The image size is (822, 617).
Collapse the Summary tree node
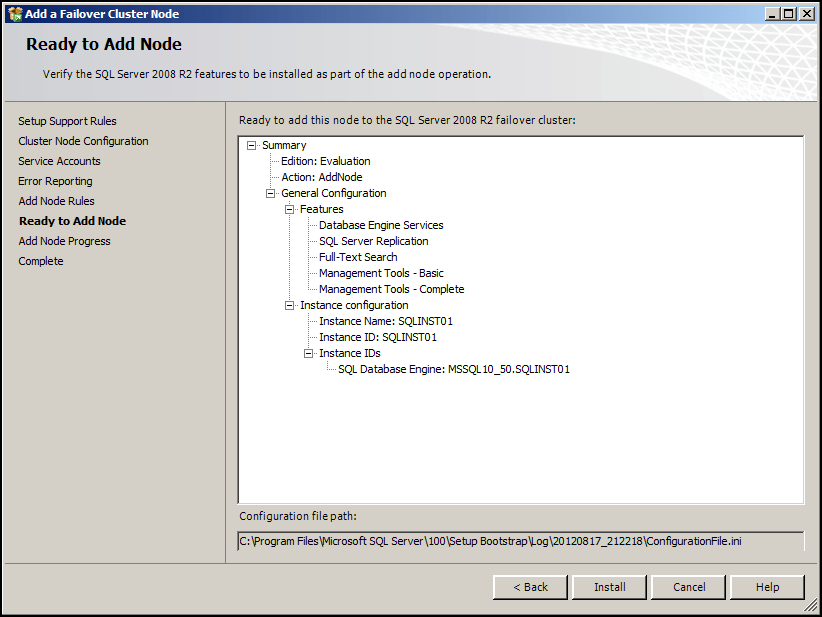coord(251,145)
